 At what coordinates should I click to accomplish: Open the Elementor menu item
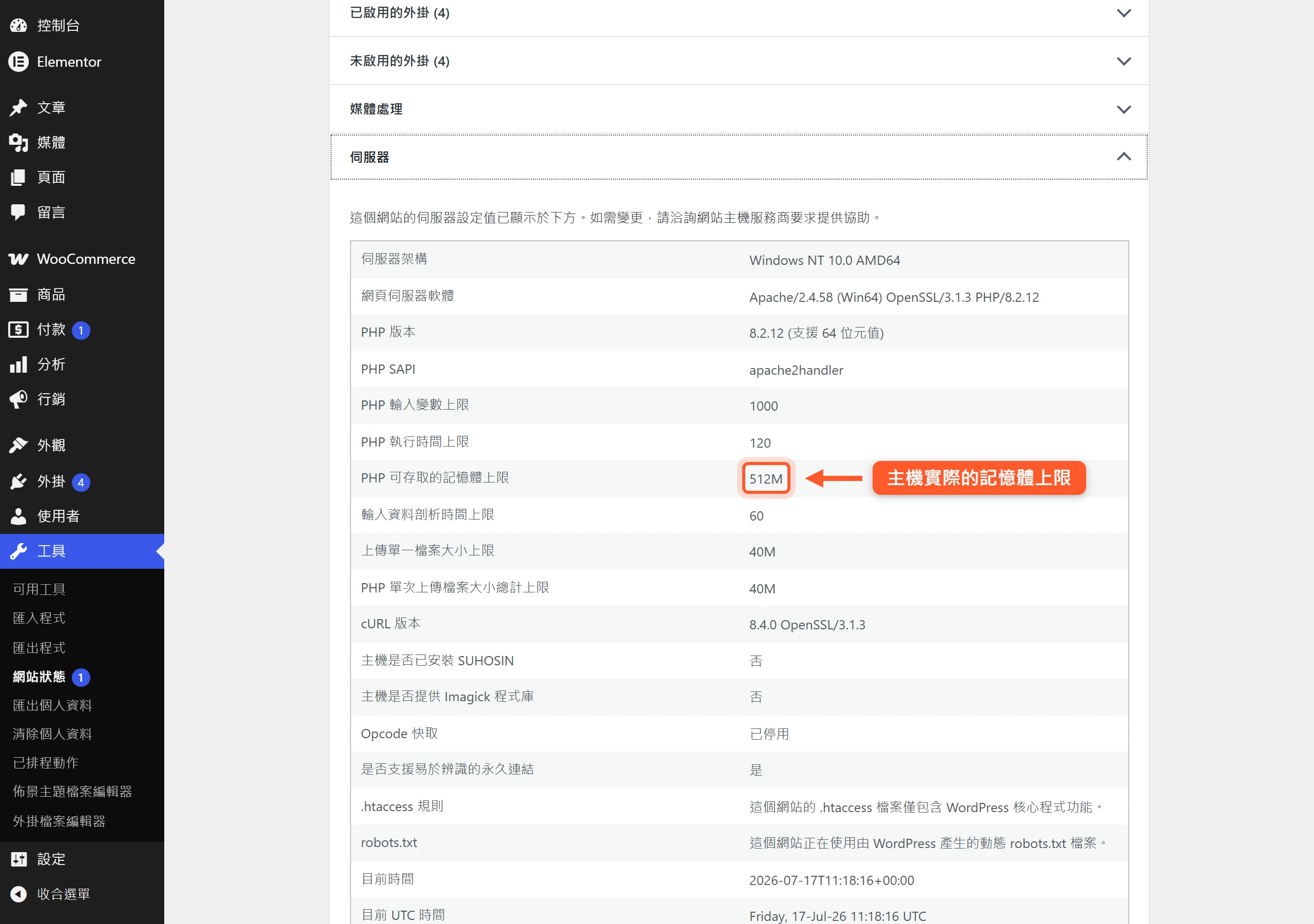pos(82,62)
